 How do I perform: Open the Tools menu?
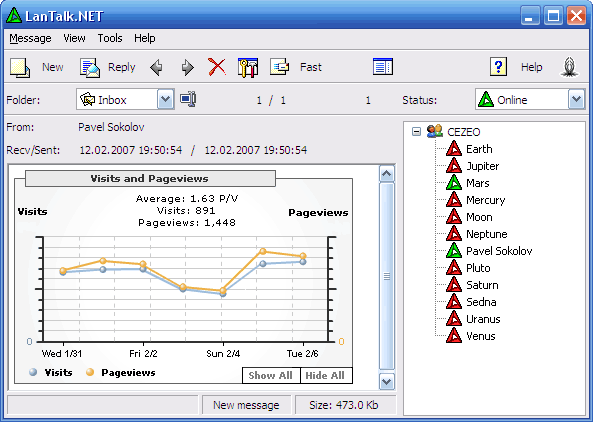pos(110,38)
